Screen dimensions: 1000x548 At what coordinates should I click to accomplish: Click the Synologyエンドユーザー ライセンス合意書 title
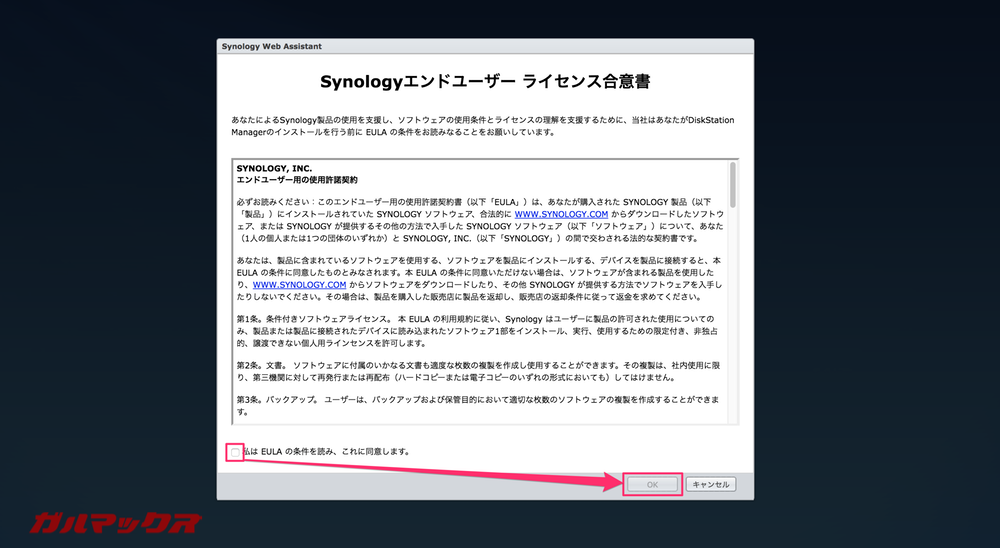coord(485,82)
